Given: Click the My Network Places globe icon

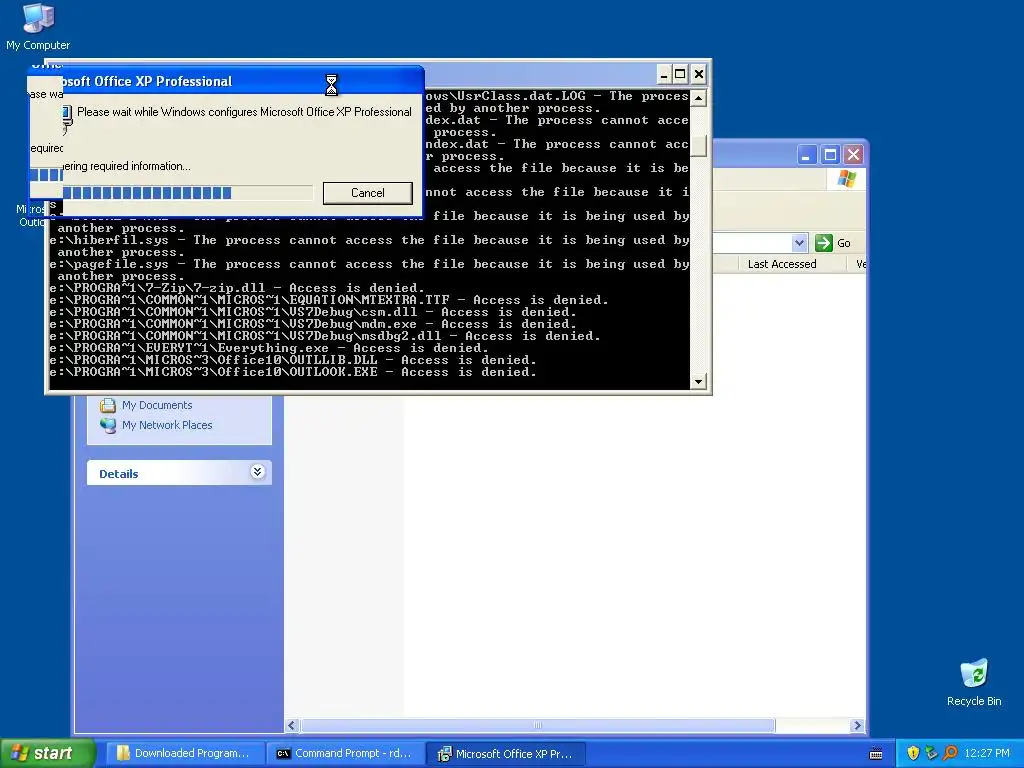Looking at the screenshot, I should 108,425.
